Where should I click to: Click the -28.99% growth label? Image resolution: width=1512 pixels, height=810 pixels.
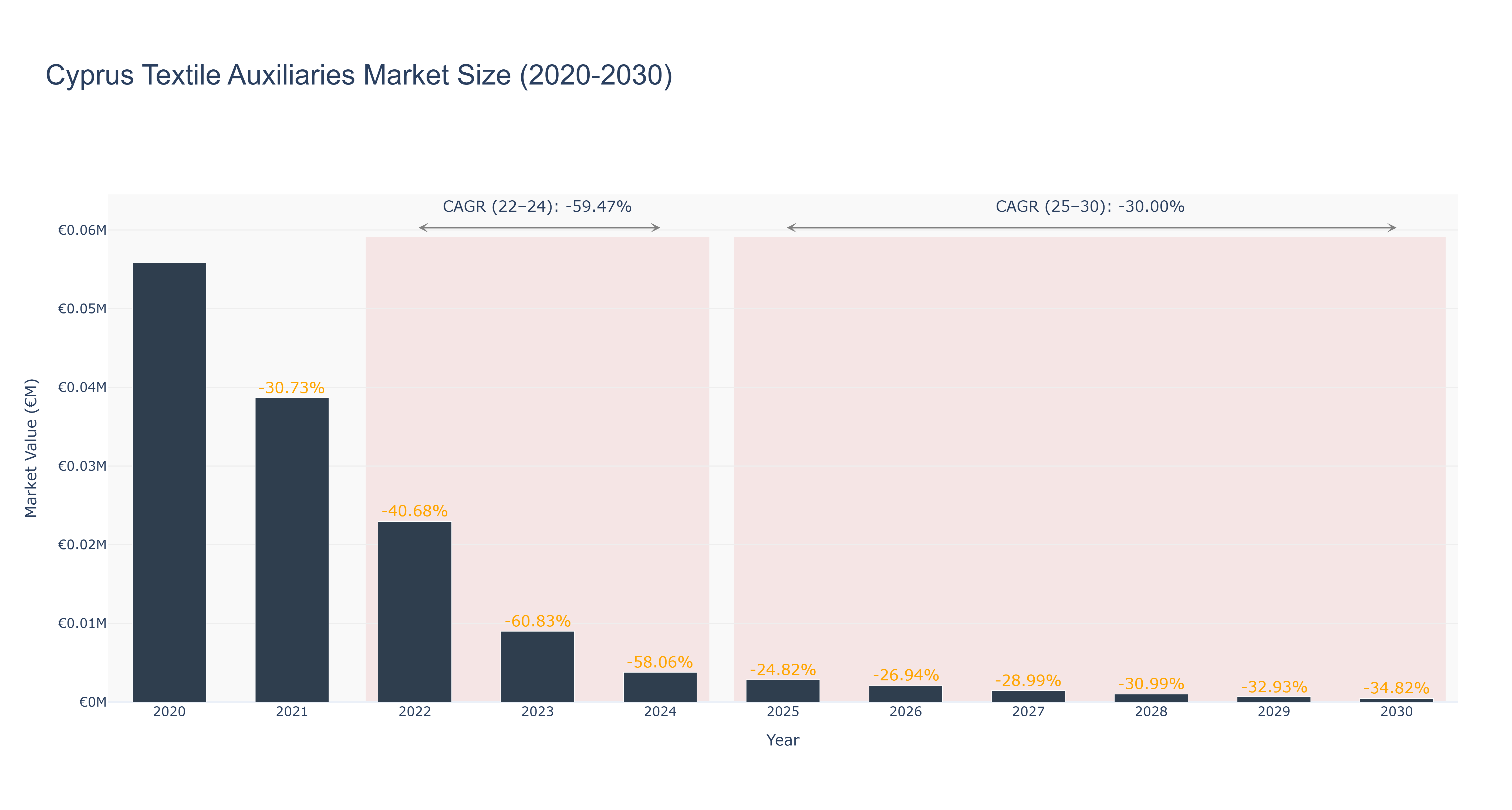(x=1028, y=681)
